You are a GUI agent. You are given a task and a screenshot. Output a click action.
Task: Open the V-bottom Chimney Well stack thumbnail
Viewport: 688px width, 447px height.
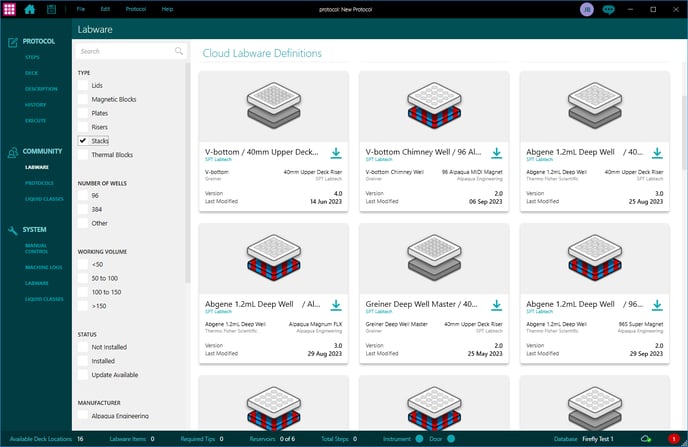434,106
